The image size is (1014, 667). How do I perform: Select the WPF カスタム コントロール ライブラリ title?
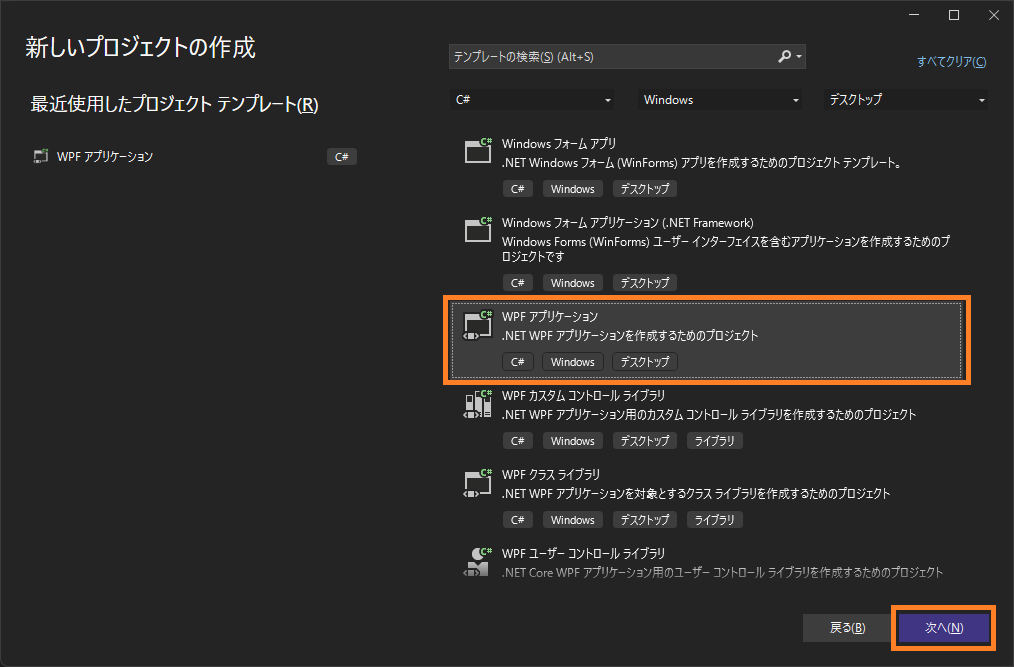click(583, 395)
